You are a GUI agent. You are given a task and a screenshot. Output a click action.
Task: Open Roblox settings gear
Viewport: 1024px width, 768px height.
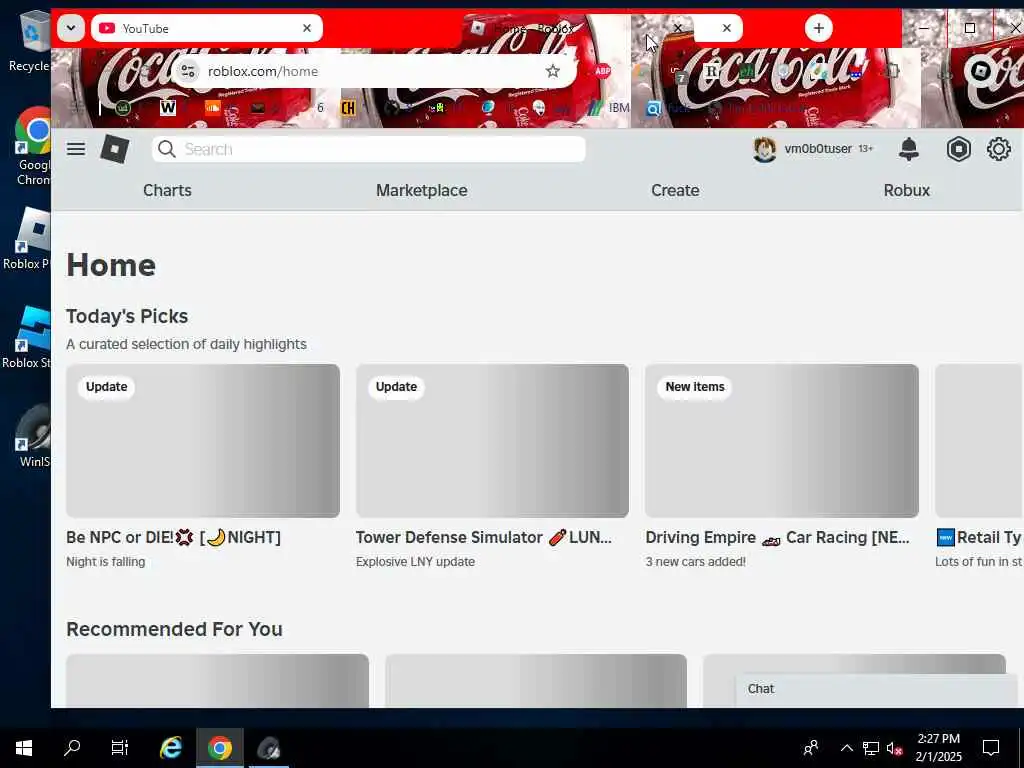999,149
